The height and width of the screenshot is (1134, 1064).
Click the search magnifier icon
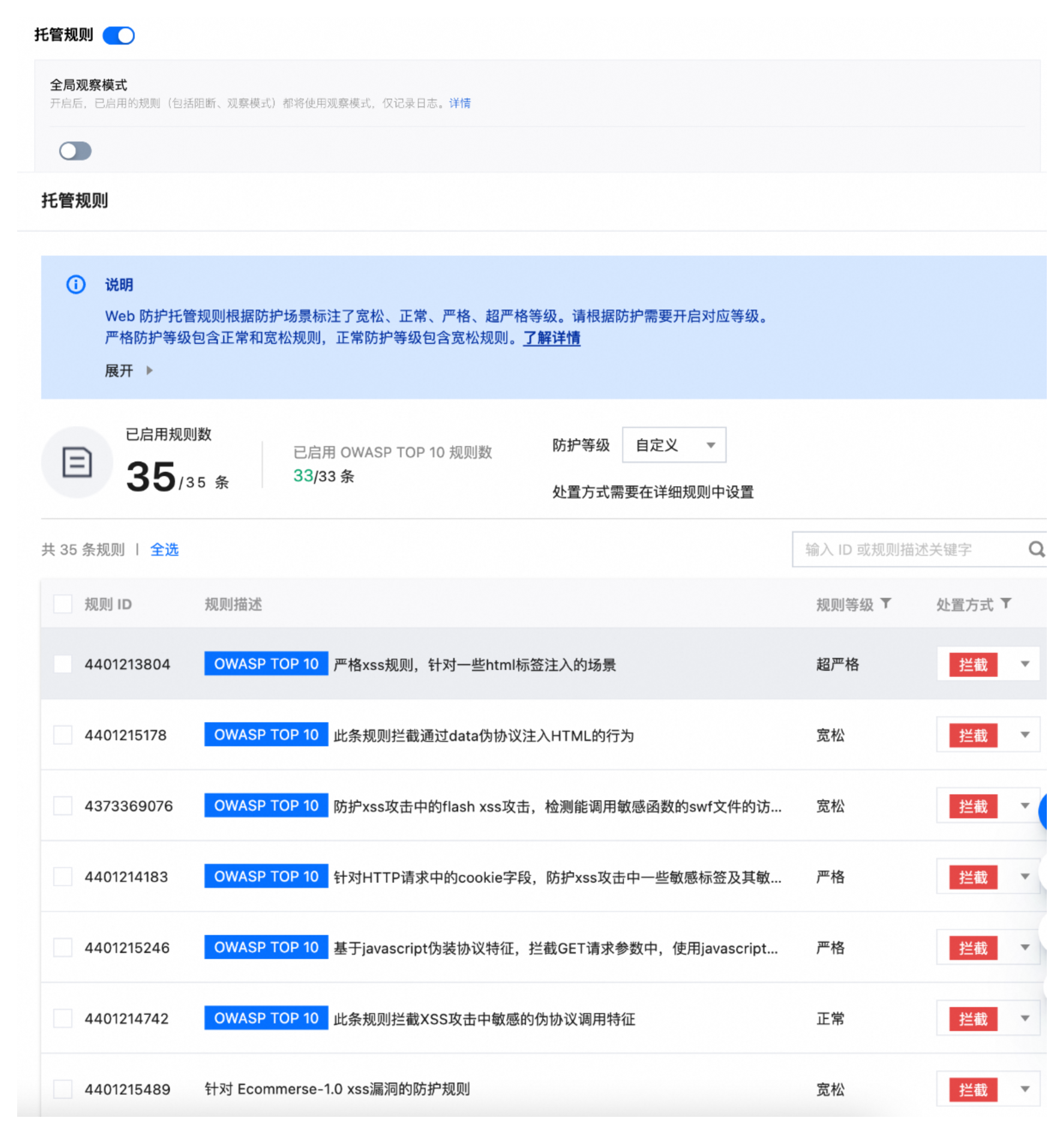click(1036, 549)
